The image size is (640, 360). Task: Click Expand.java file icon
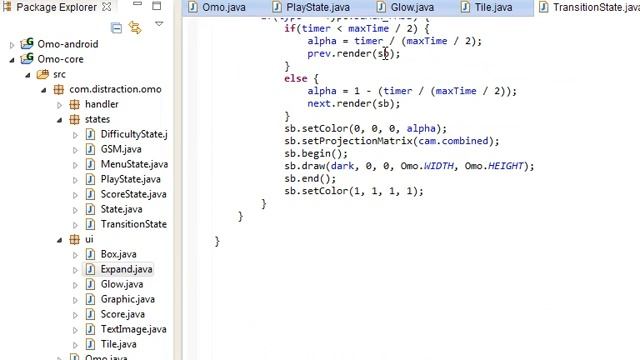pyautogui.click(x=90, y=269)
